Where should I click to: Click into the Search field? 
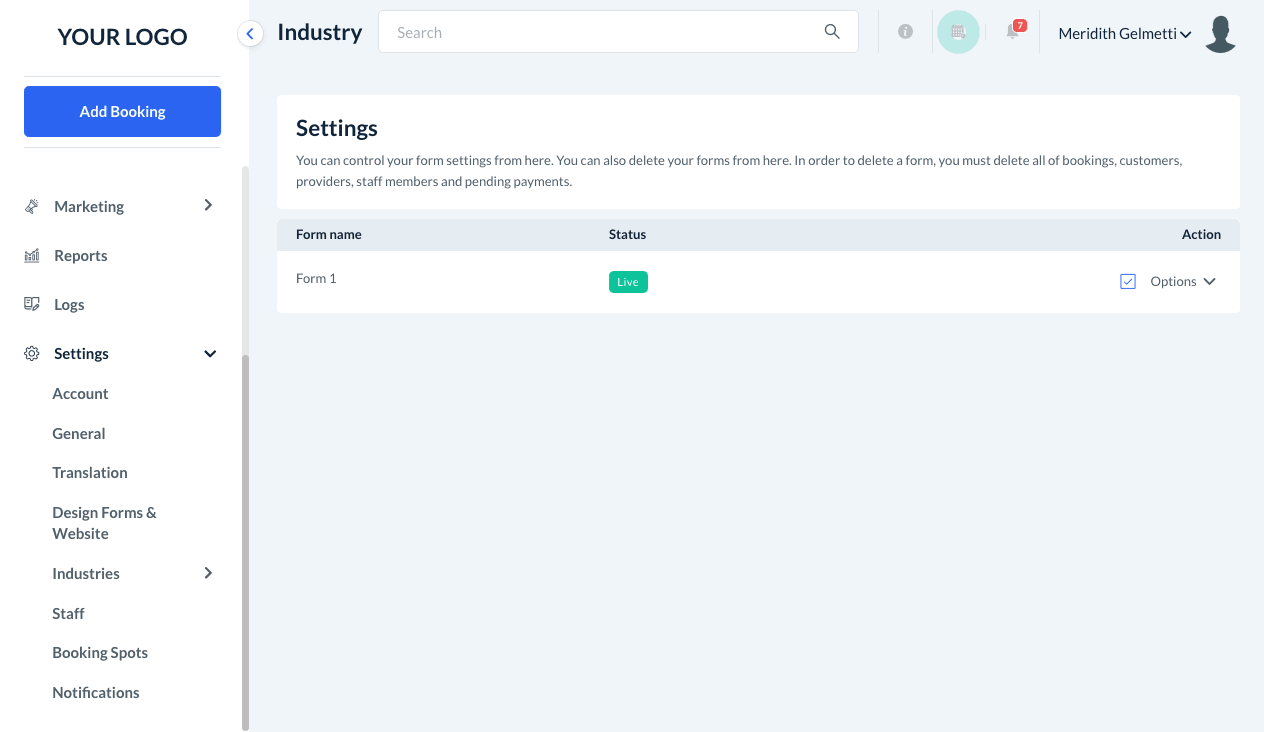click(x=600, y=32)
